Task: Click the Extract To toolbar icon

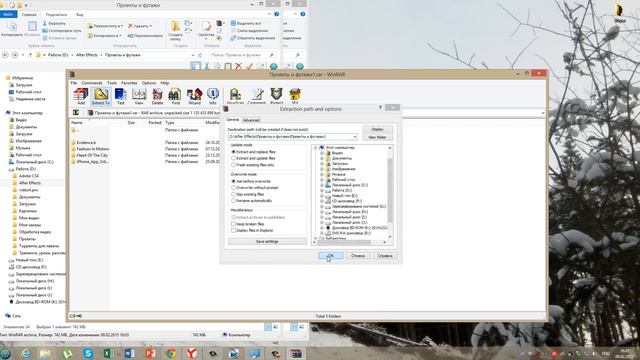Action: (x=101, y=96)
